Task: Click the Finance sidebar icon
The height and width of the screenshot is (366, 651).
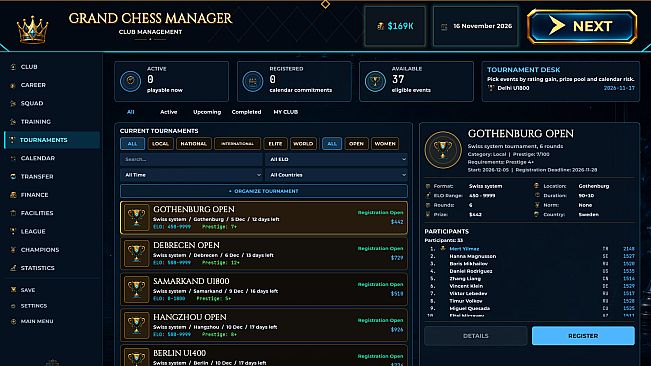Action: 13,195
